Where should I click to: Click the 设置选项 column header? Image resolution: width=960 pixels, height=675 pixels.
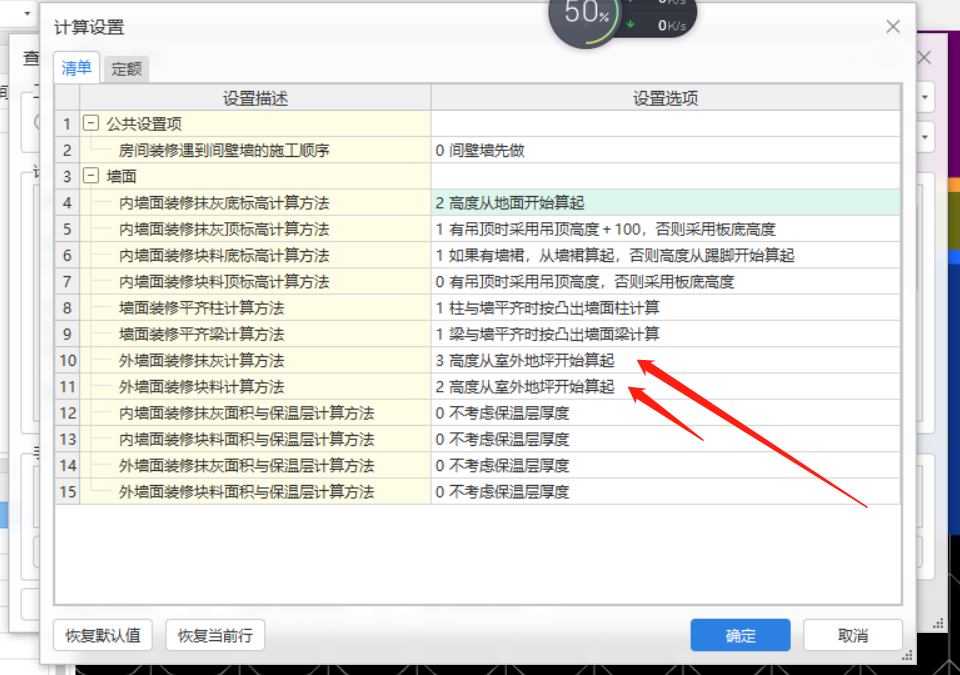click(x=666, y=98)
